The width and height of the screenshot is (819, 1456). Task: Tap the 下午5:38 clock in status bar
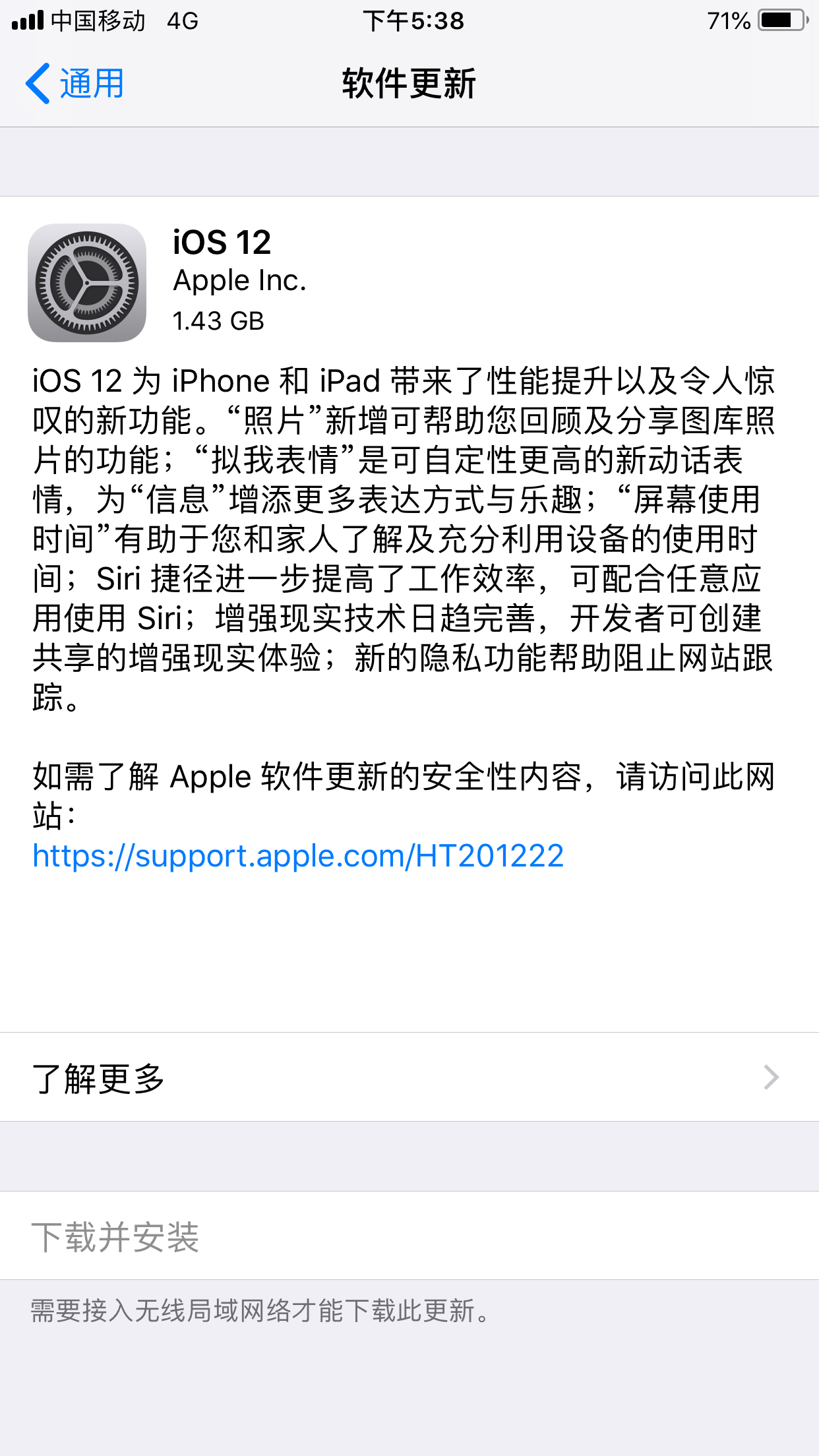click(413, 20)
